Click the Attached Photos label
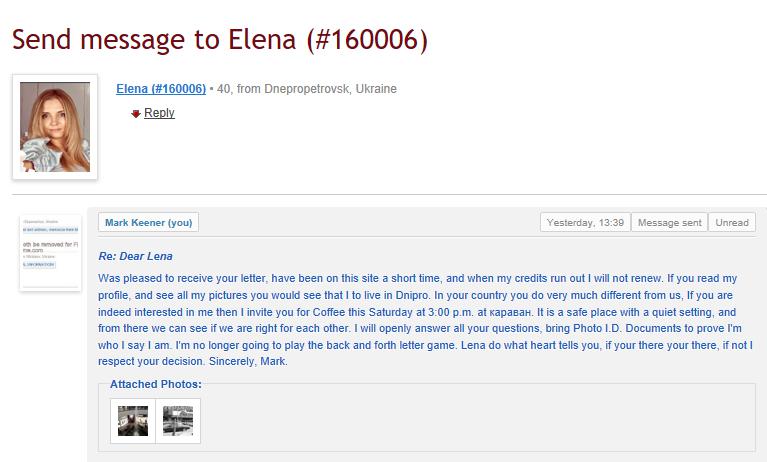767x462 pixels. tap(156, 384)
